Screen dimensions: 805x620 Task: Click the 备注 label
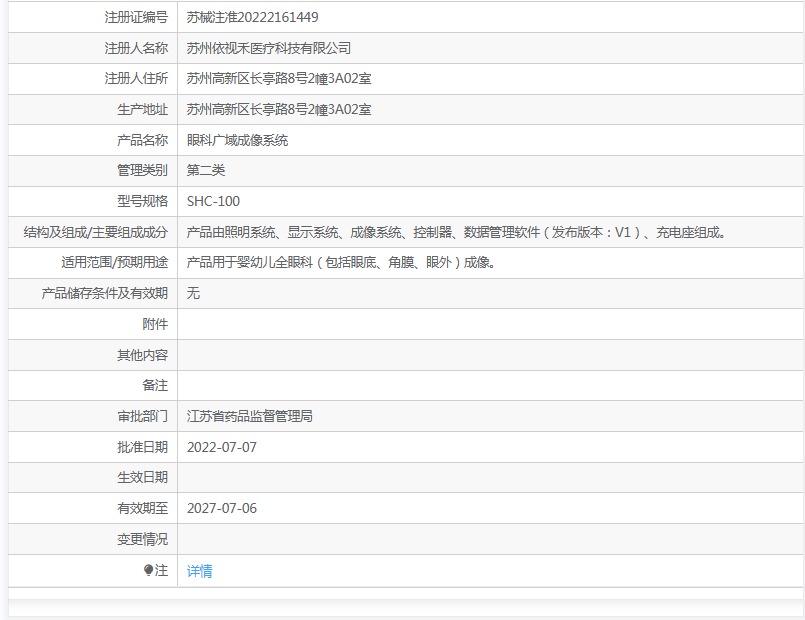coord(155,385)
